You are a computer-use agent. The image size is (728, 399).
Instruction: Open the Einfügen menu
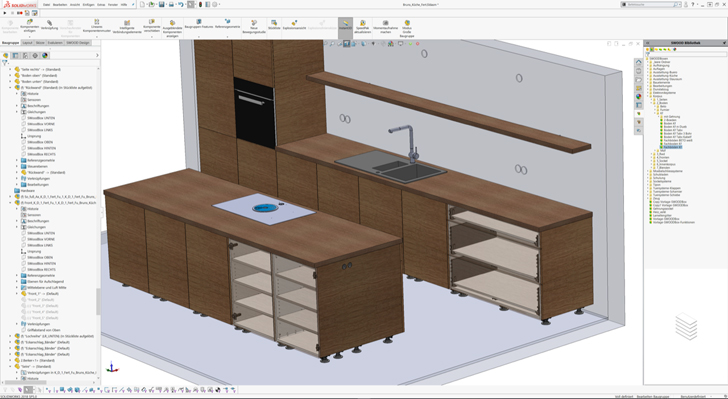pyautogui.click(x=88, y=5)
